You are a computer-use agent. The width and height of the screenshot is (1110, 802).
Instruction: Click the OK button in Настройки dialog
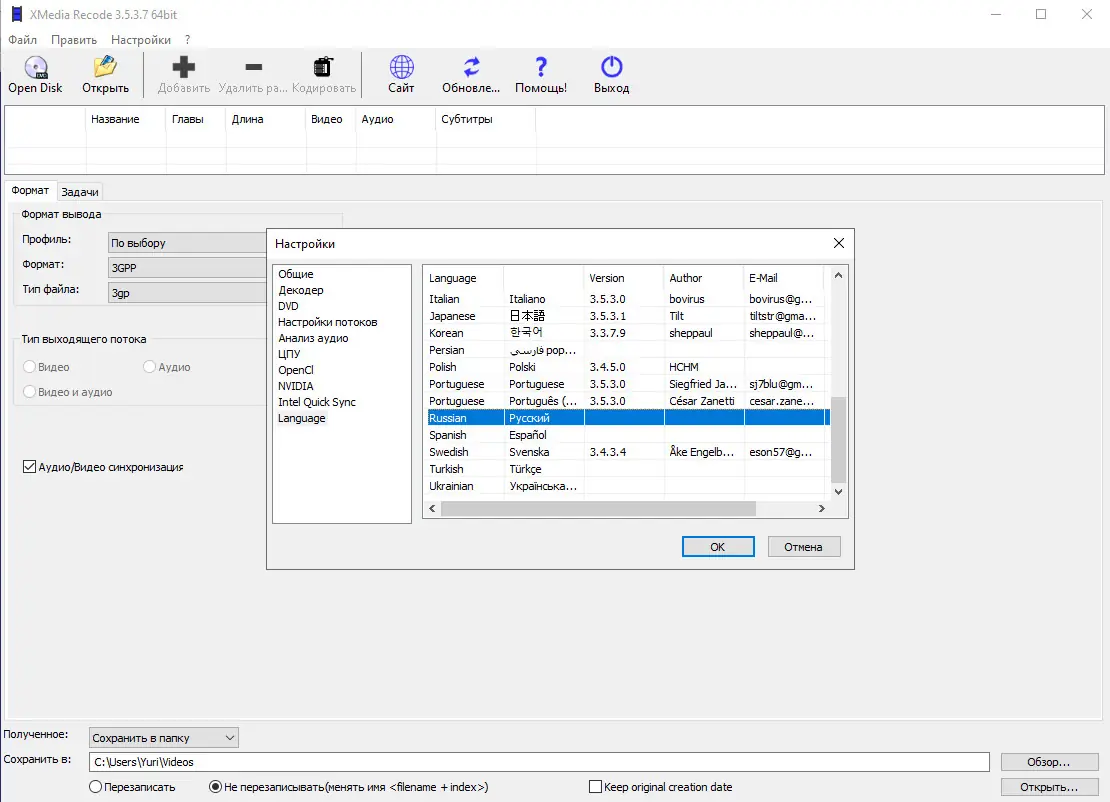(718, 546)
